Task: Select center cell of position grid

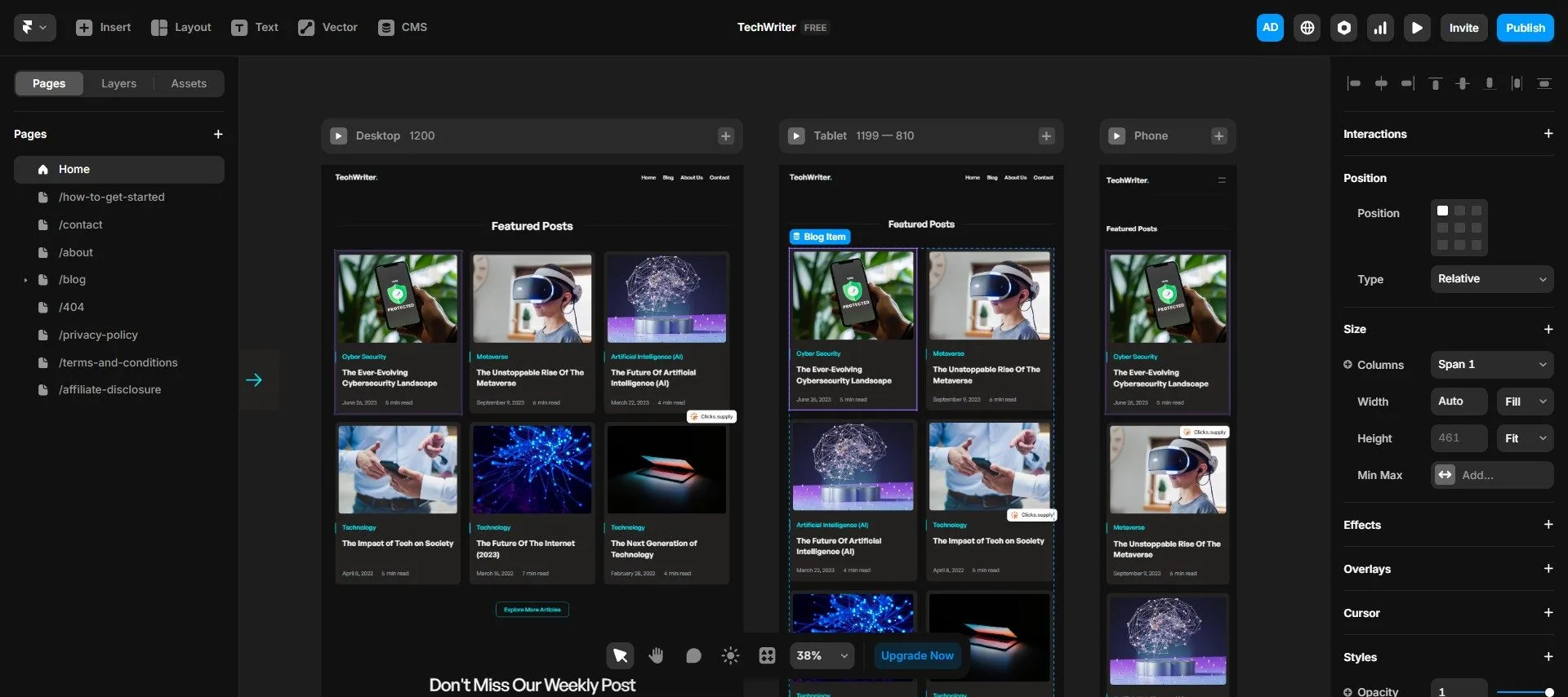Action: click(1459, 228)
